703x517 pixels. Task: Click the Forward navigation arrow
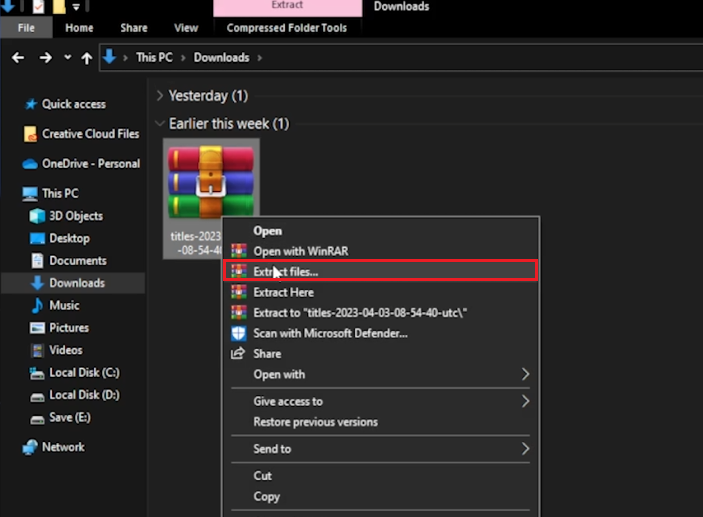[45, 58]
